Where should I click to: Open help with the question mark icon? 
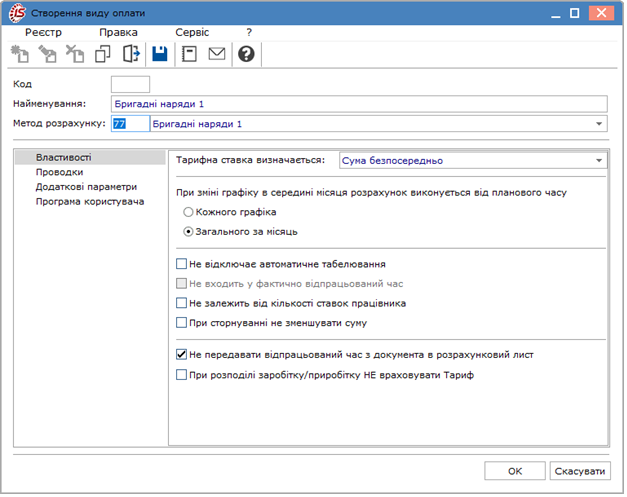pos(246,54)
